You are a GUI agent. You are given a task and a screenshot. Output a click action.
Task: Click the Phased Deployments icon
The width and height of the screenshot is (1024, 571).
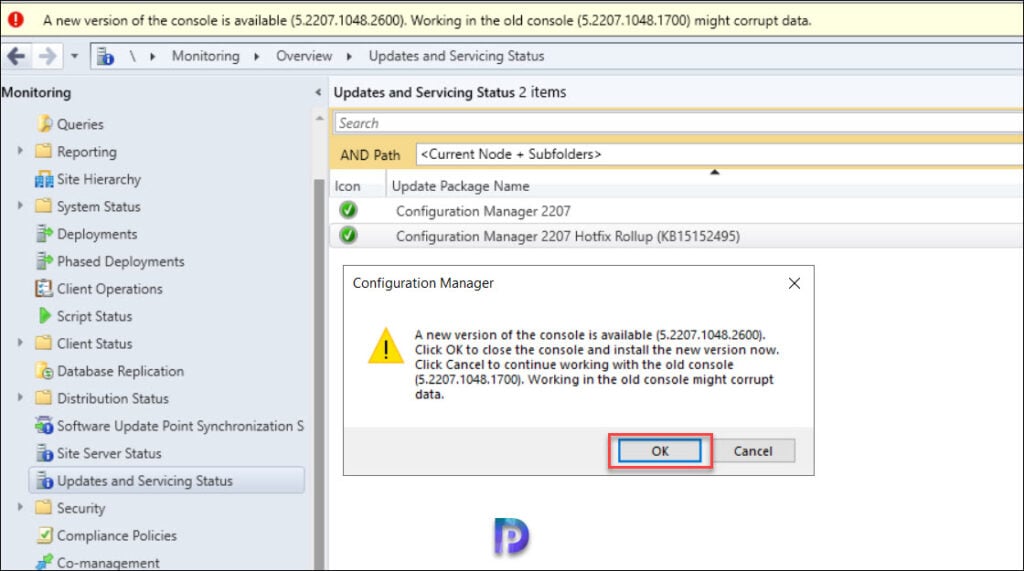tap(44, 261)
